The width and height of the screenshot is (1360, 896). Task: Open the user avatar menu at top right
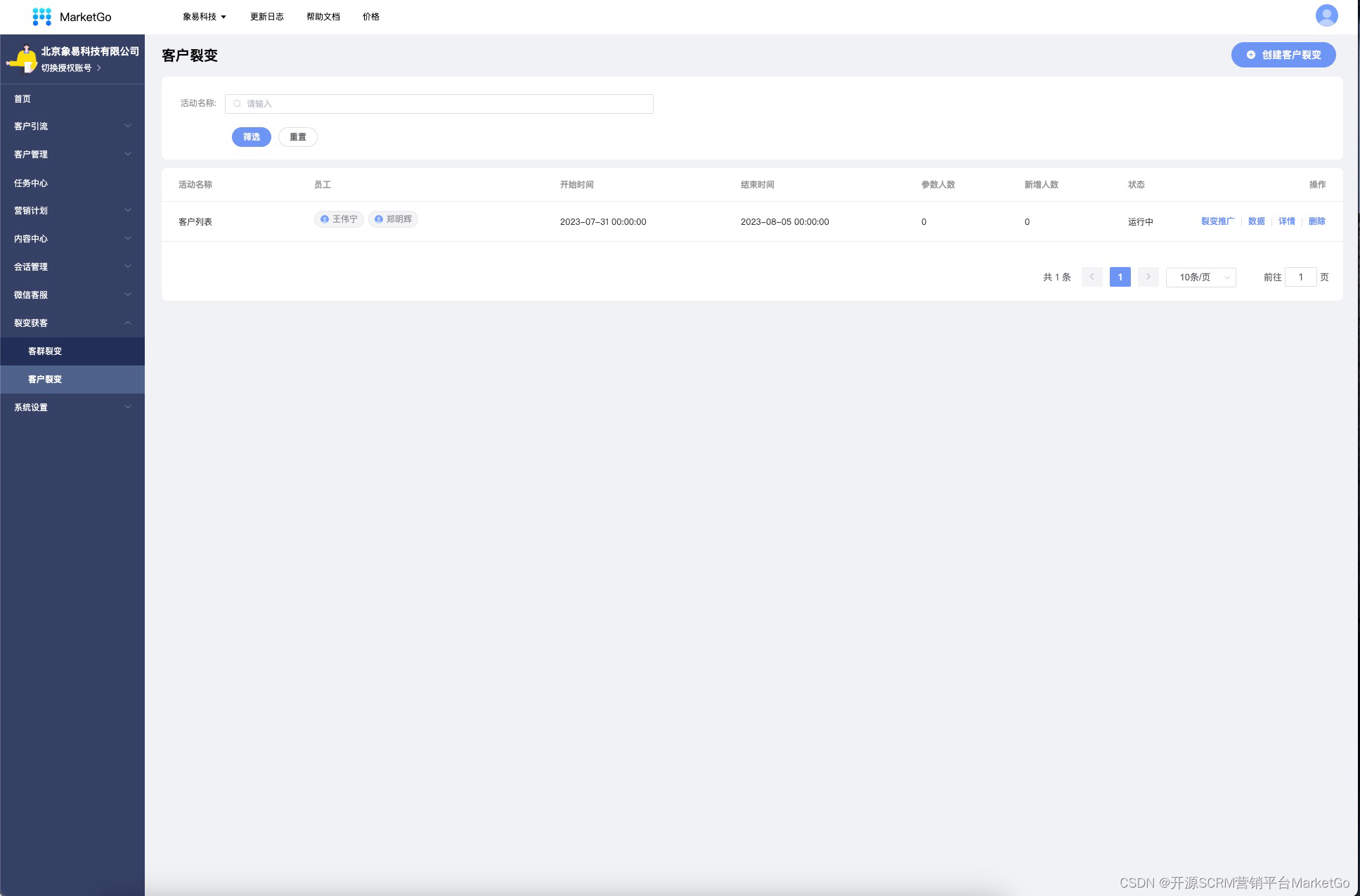pos(1326,15)
